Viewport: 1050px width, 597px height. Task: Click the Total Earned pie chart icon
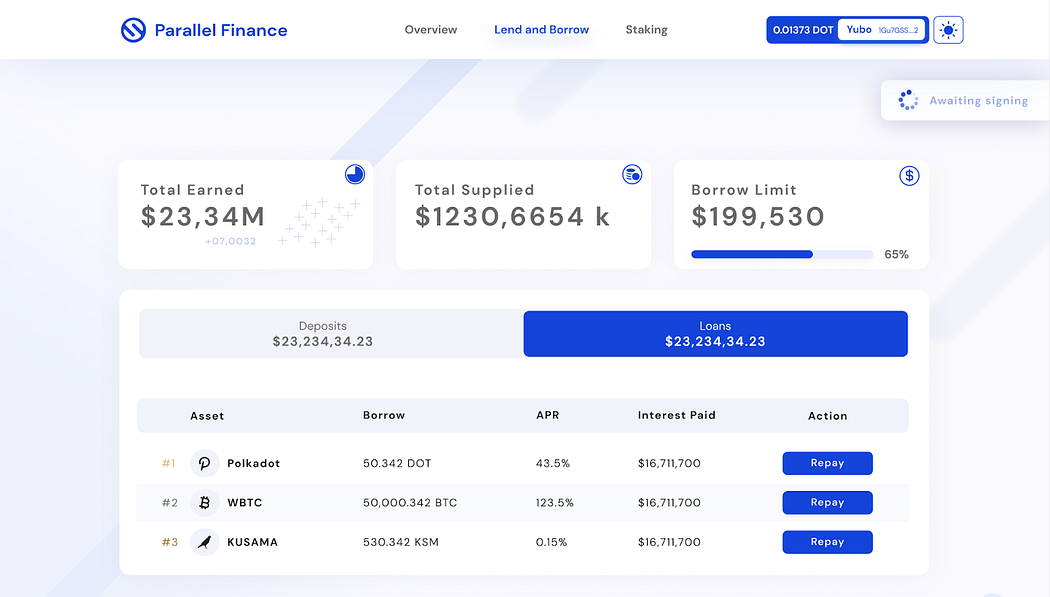(x=355, y=175)
